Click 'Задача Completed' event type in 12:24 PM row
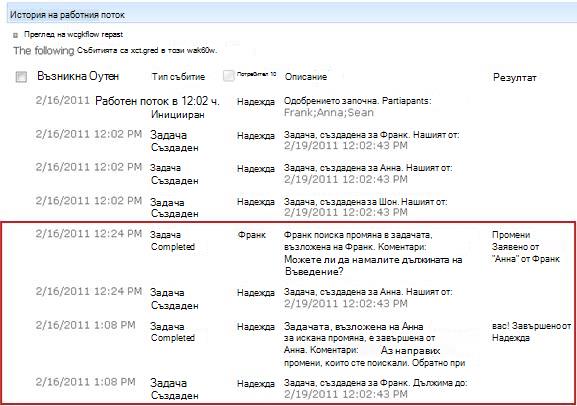The width and height of the screenshot is (577, 406). (173, 240)
